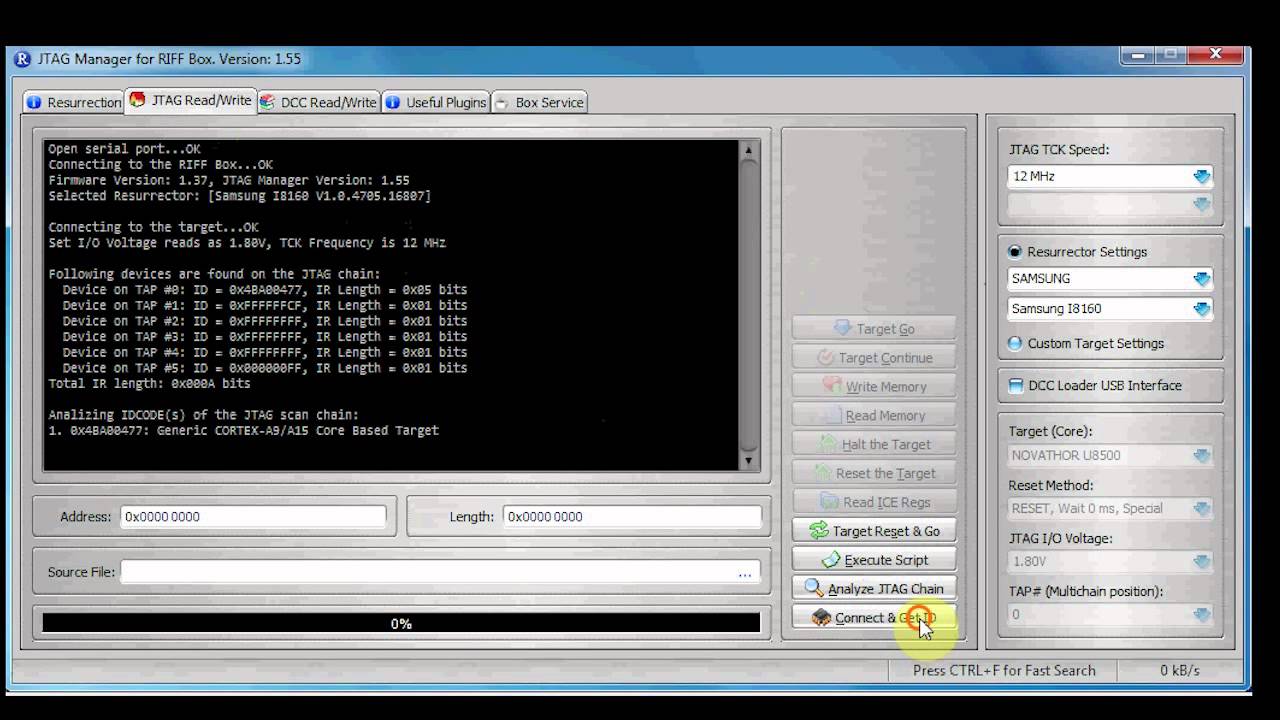Click the Write Memory icon
Viewport: 1280px width, 720px height.
(x=832, y=385)
